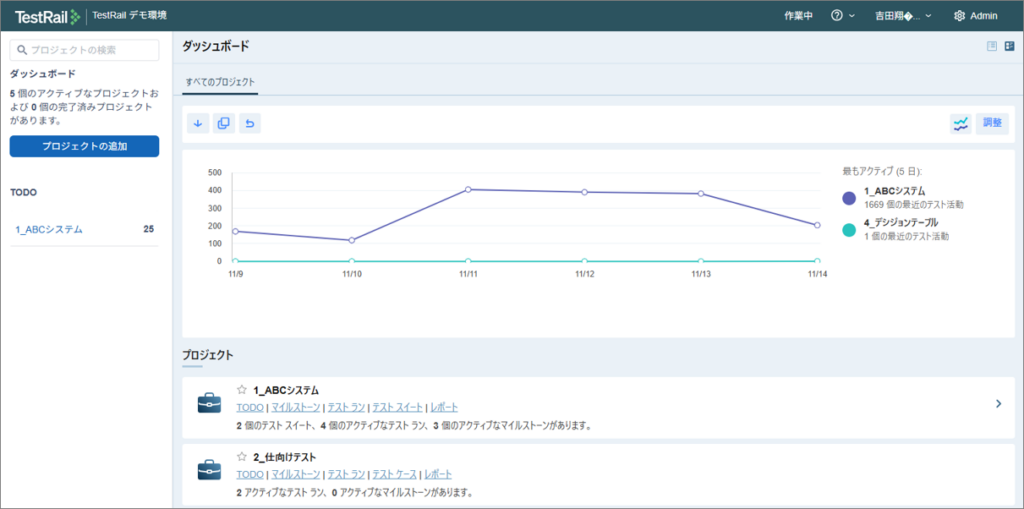Viewport: 1024px width, 509px height.
Task: Click the briefcase icon for 1_ABCシステム
Action: point(209,403)
